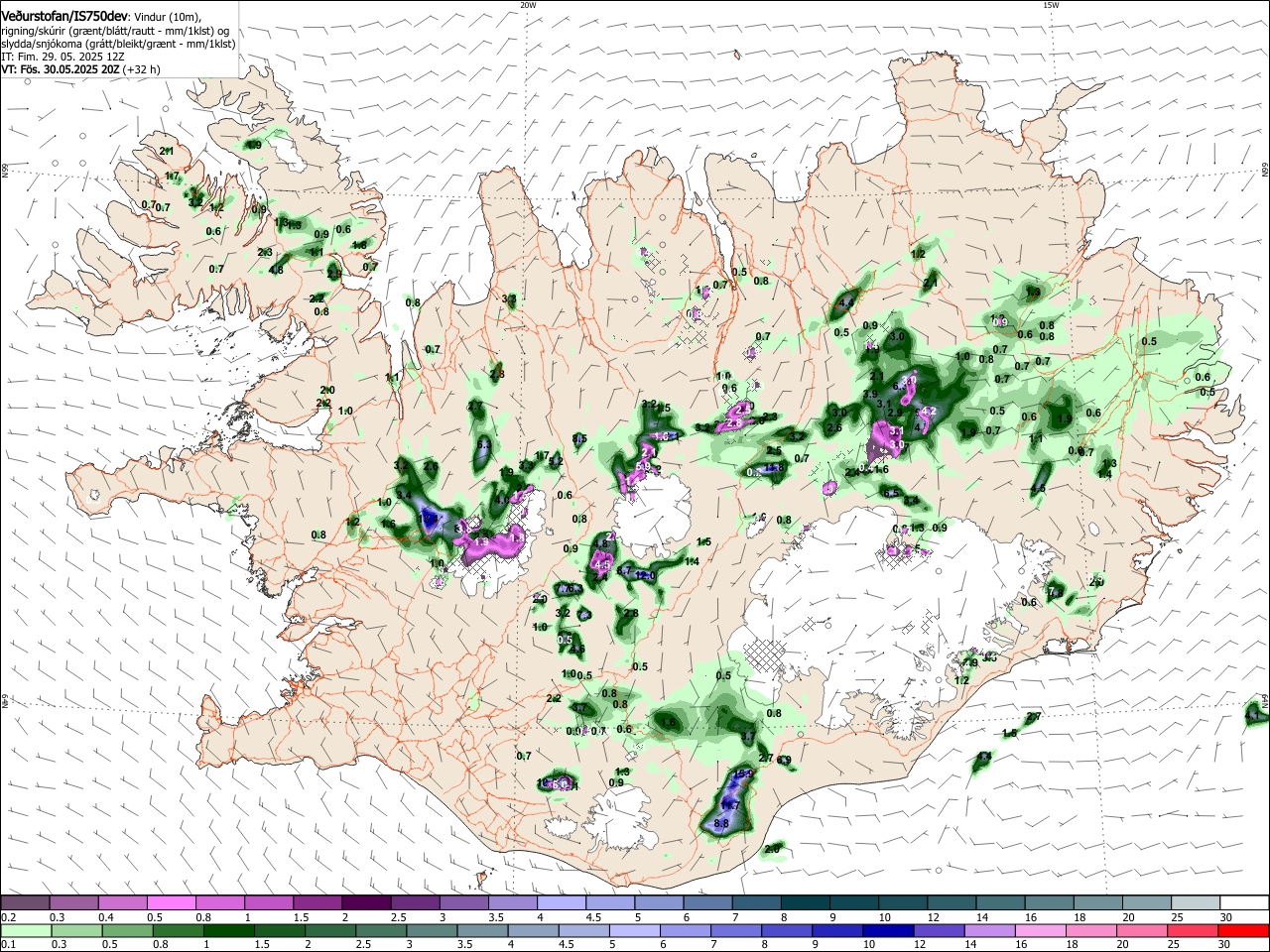1270x952 pixels.
Task: Pick the light pink rain swatch at 16
Action: pyautogui.click(x=1040, y=930)
